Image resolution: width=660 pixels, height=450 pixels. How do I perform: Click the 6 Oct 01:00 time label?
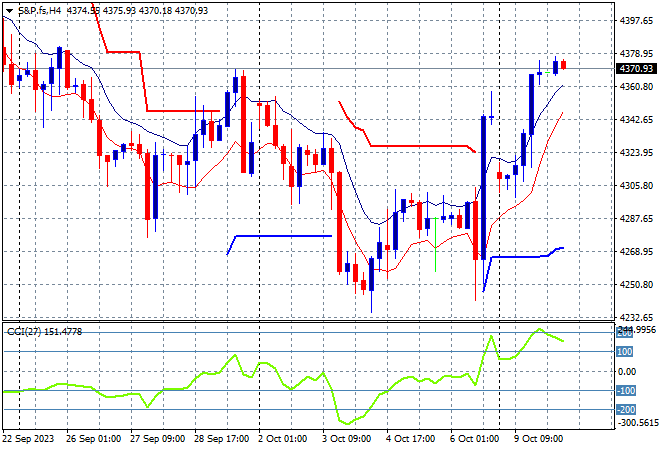tap(474, 439)
